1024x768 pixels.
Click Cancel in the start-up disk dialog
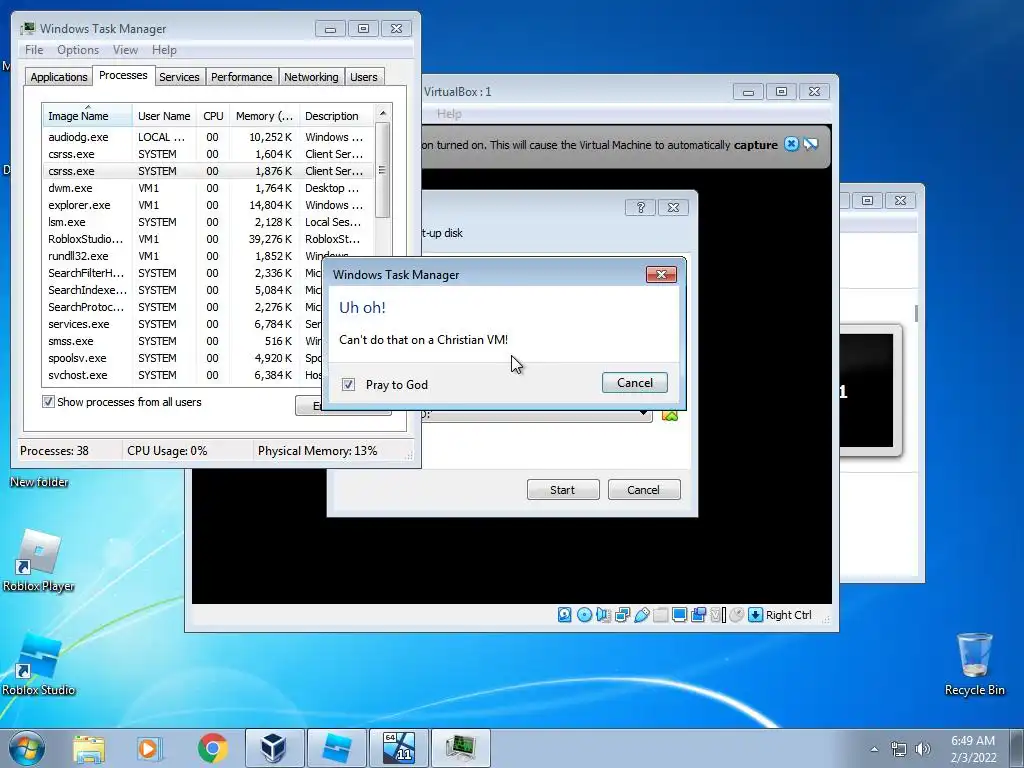pyautogui.click(x=644, y=490)
